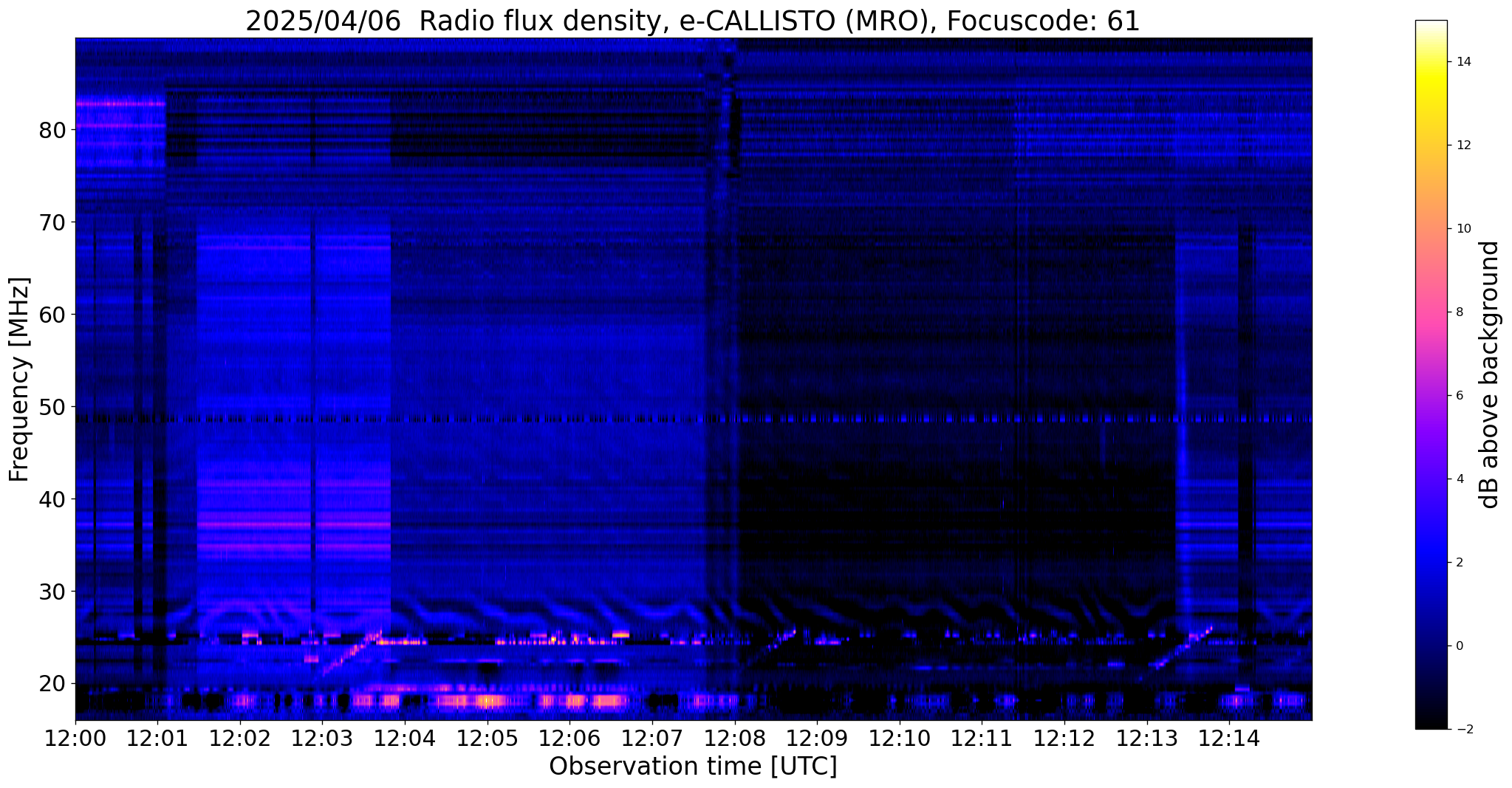This screenshot has width=1512, height=788.
Task: Click the colorbar tick label 6
Action: point(1458,396)
